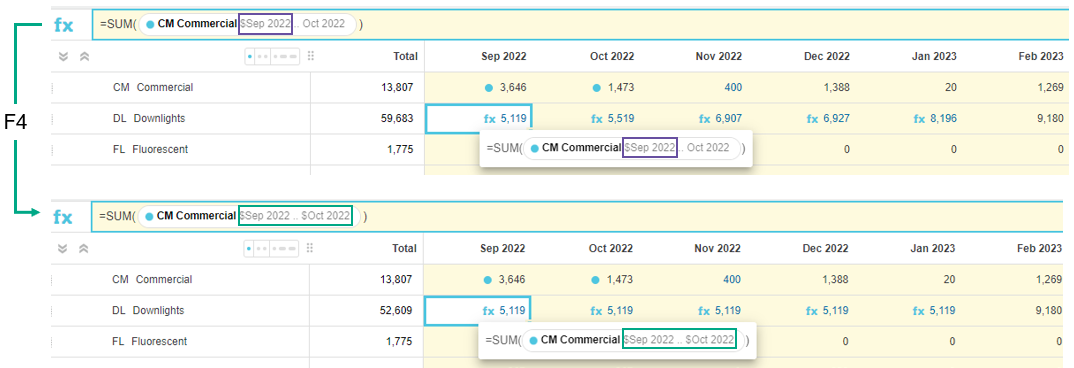Collapse all rows in bottom grid chevron

pos(63,248)
